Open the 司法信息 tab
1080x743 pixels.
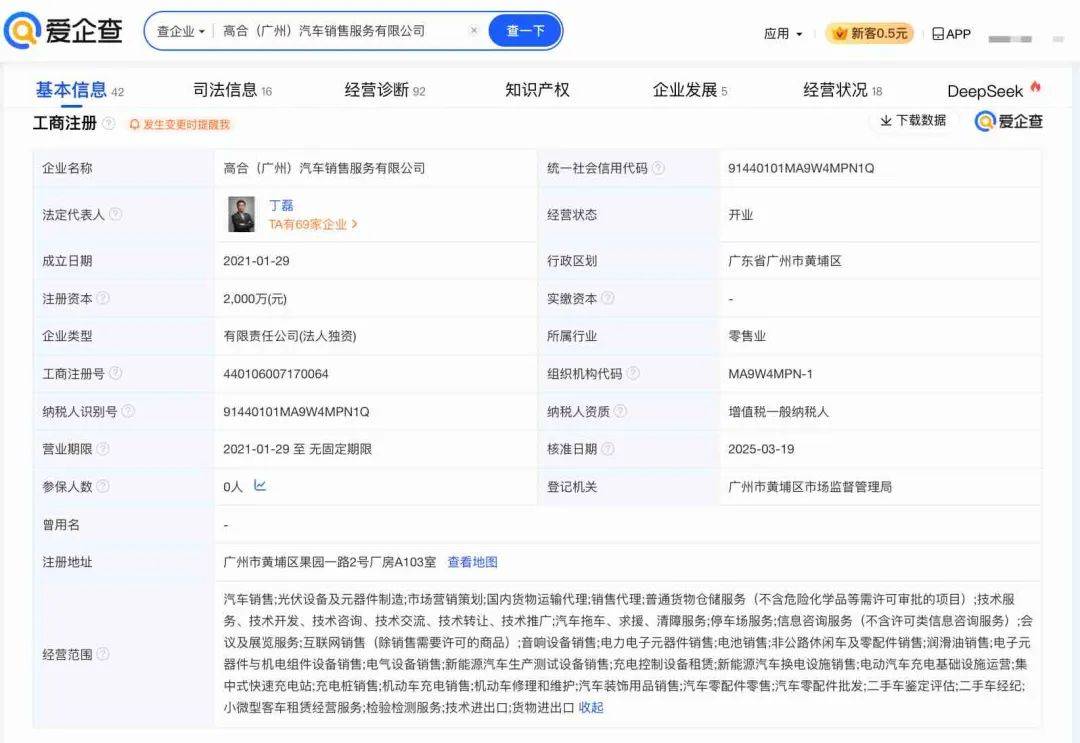click(232, 90)
